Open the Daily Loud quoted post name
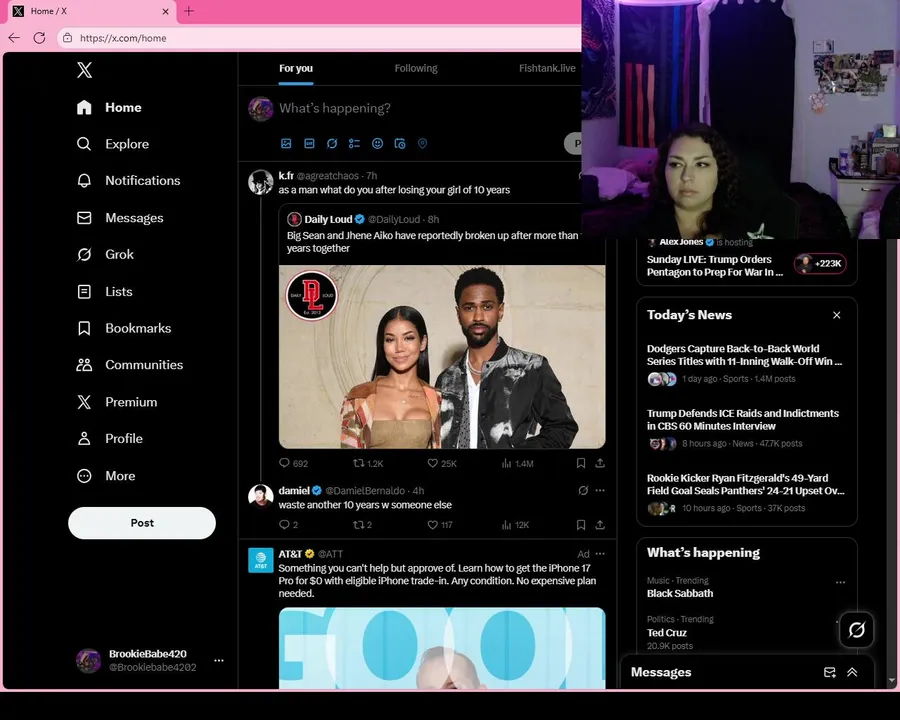900x720 pixels. 328,219
